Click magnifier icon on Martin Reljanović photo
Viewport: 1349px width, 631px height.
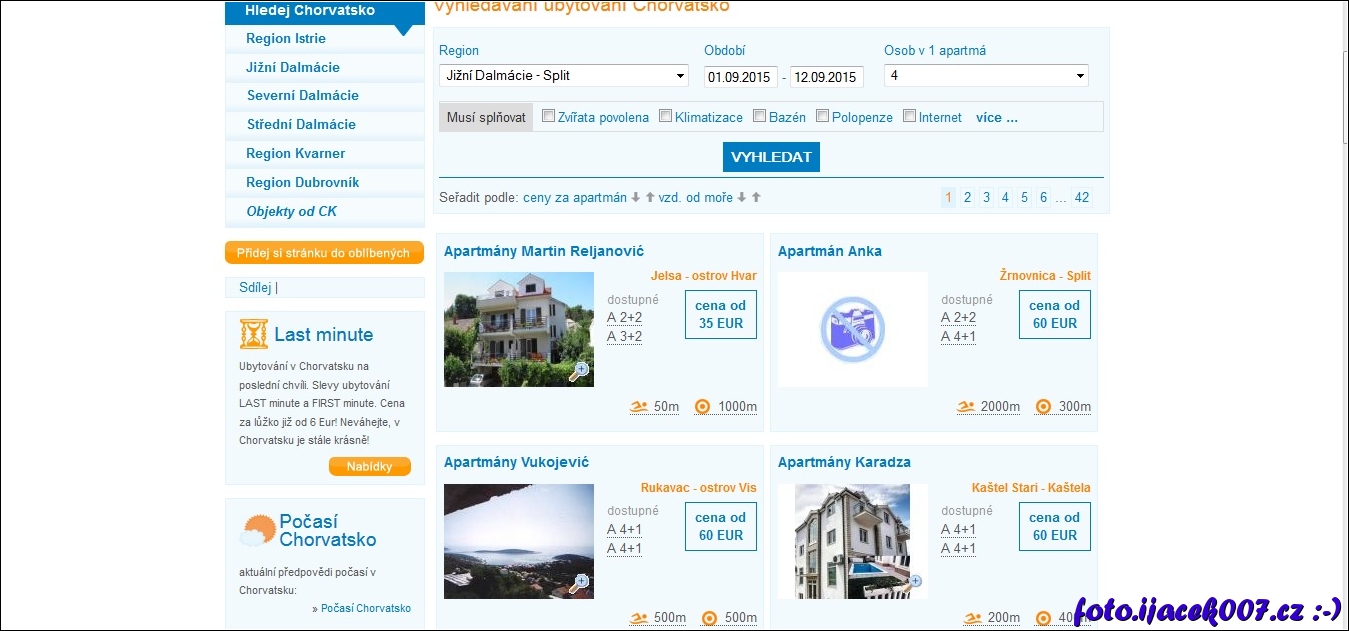(579, 371)
